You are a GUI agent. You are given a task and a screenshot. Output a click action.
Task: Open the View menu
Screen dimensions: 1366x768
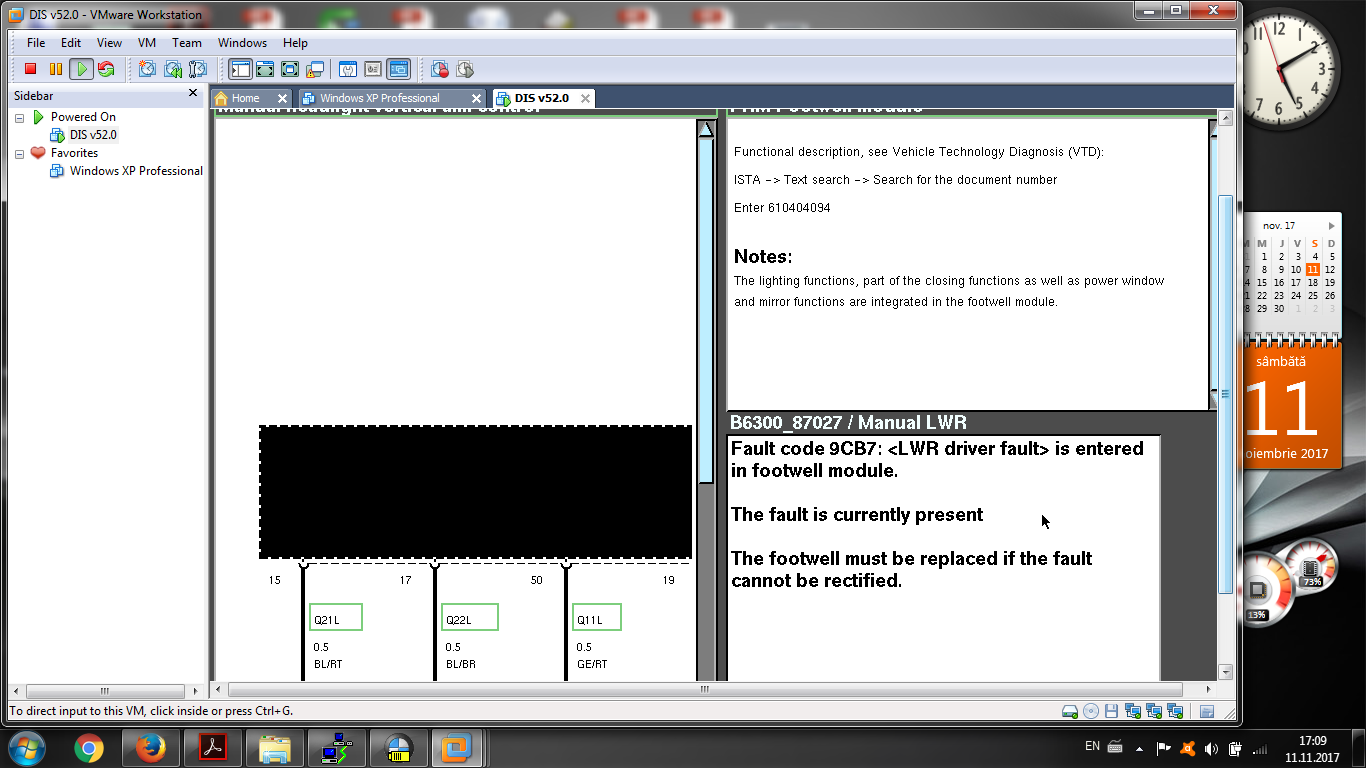(109, 43)
